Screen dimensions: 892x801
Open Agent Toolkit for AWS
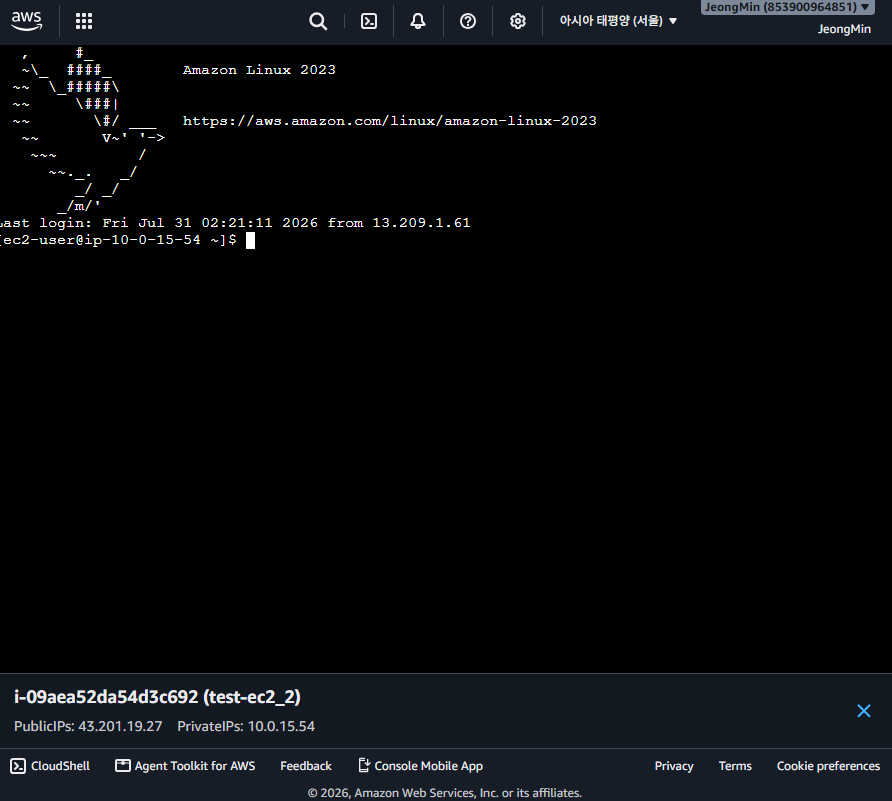click(x=185, y=766)
